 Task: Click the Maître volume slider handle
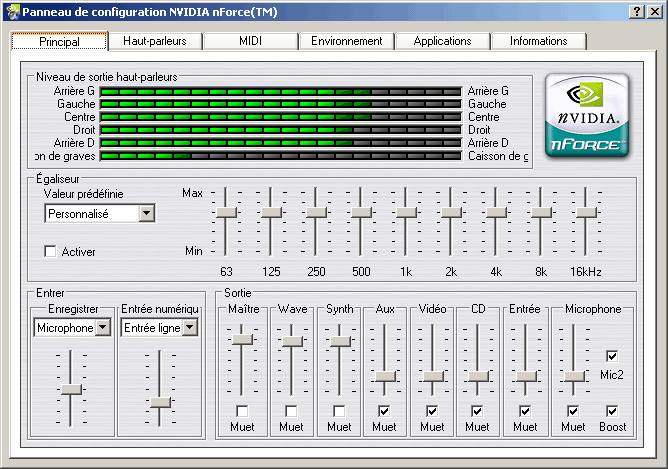(x=242, y=340)
